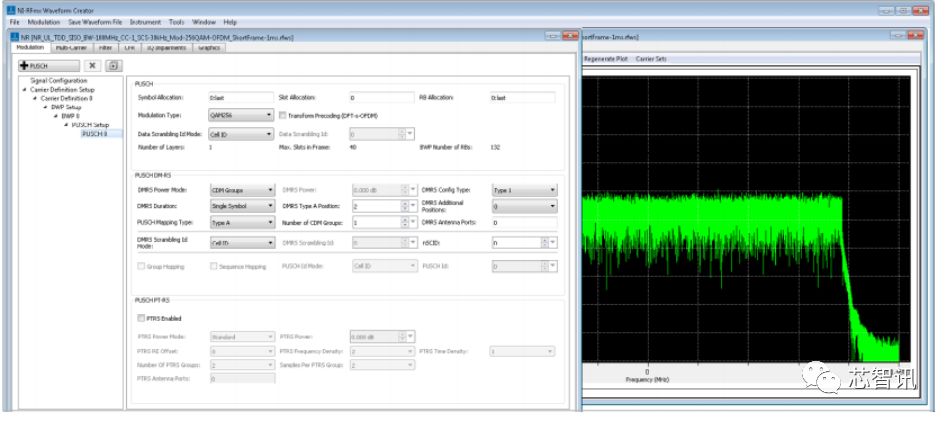947x421 pixels.
Task: Click the NR window title bar icon
Action: [16, 37]
